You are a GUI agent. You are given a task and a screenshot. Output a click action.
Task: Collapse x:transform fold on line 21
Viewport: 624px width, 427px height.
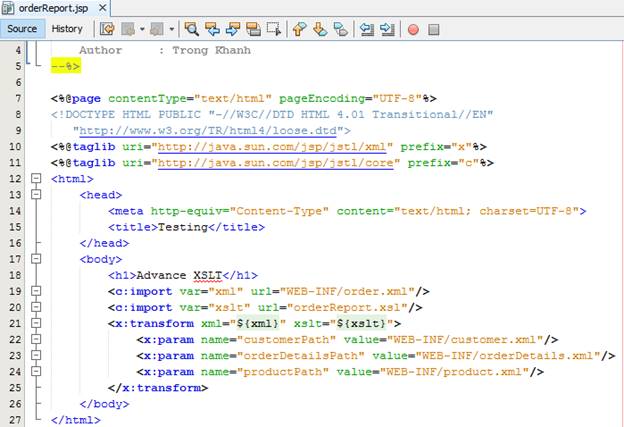pos(36,323)
